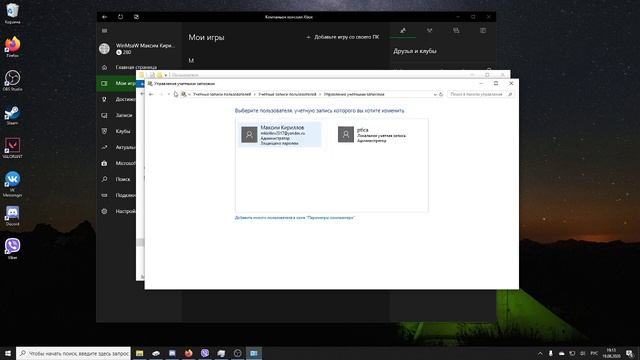Toggle the Xbox hamburger menu

click(104, 31)
